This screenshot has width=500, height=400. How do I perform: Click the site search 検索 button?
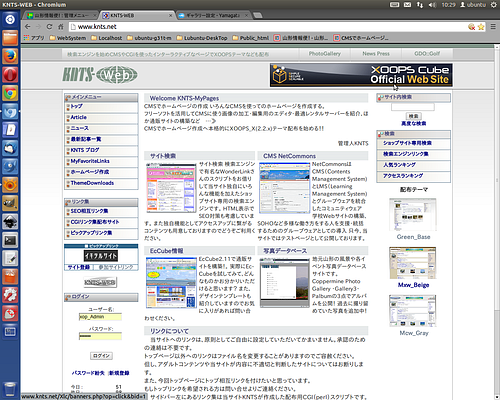pyautogui.click(x=413, y=116)
